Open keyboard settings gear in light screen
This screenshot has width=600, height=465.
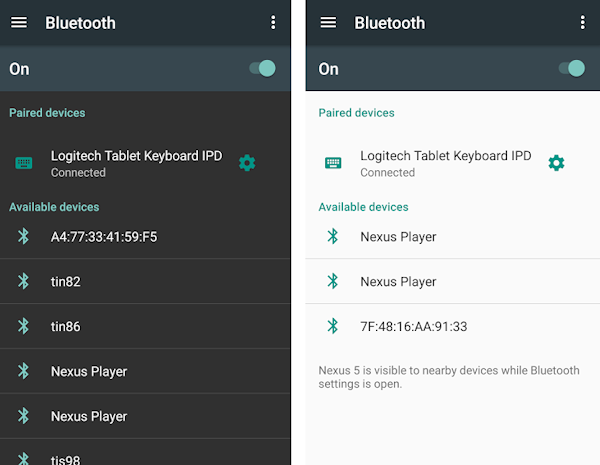pyautogui.click(x=556, y=163)
